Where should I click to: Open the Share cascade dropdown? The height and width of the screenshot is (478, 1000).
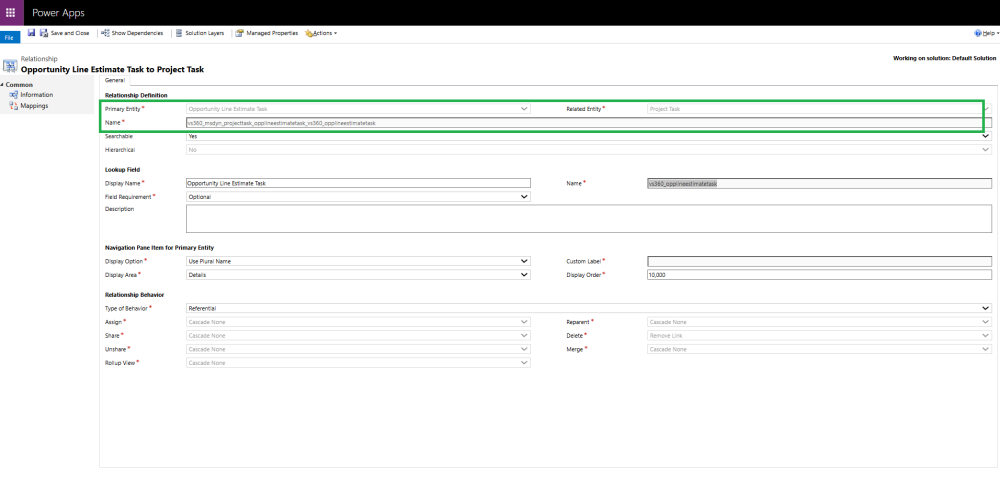coord(358,335)
